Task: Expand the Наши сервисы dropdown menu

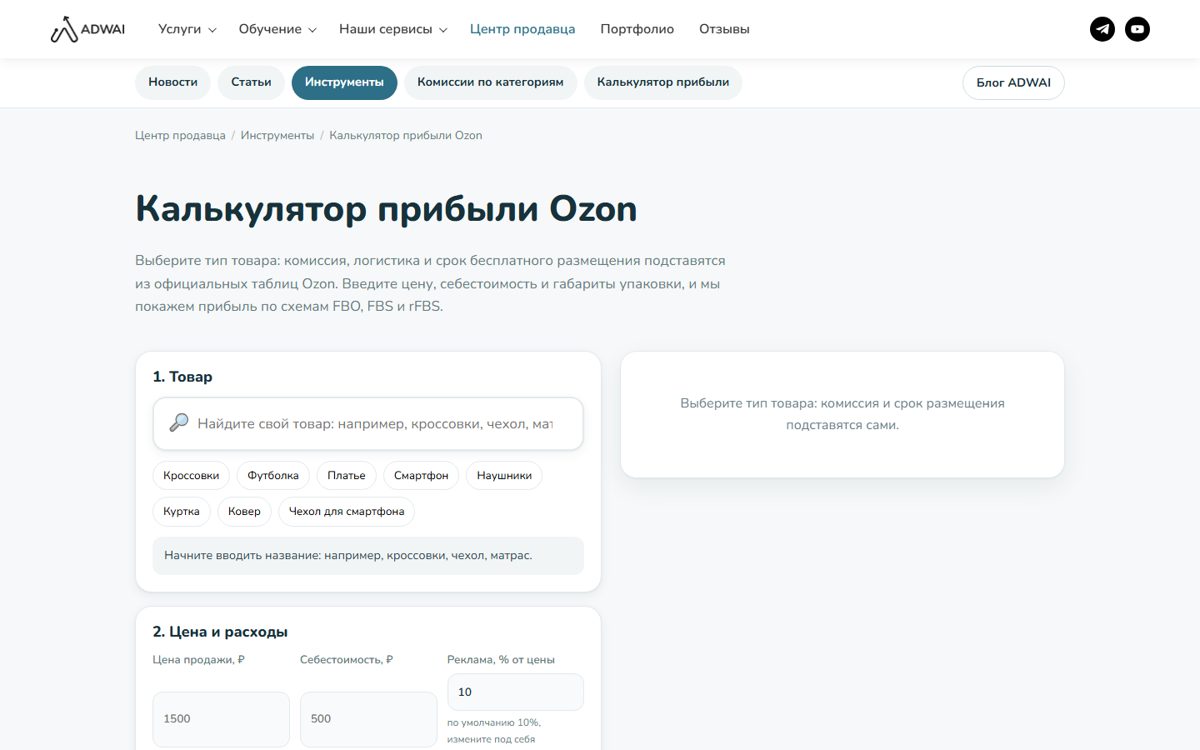Action: pyautogui.click(x=393, y=29)
